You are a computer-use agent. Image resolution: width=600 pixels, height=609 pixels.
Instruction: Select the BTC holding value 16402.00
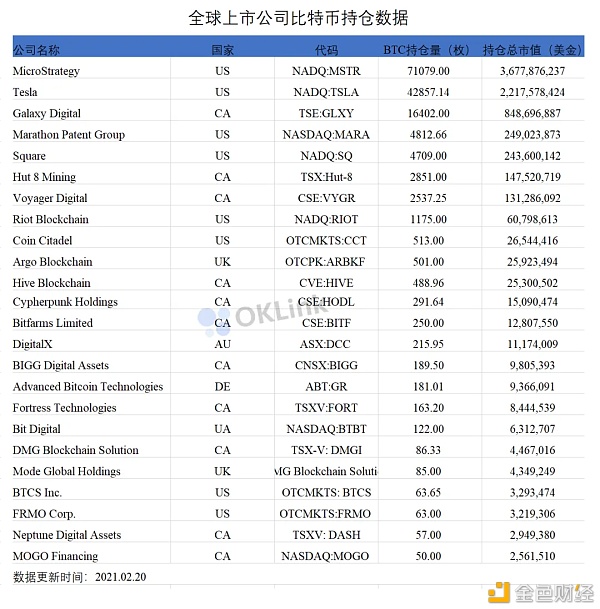click(428, 113)
